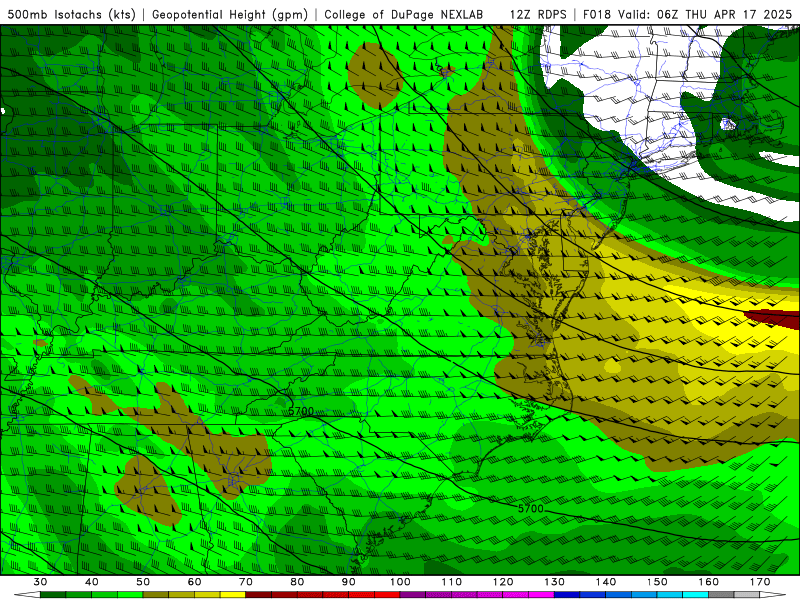Click the legend value 80
The width and height of the screenshot is (800, 600).
[297, 582]
